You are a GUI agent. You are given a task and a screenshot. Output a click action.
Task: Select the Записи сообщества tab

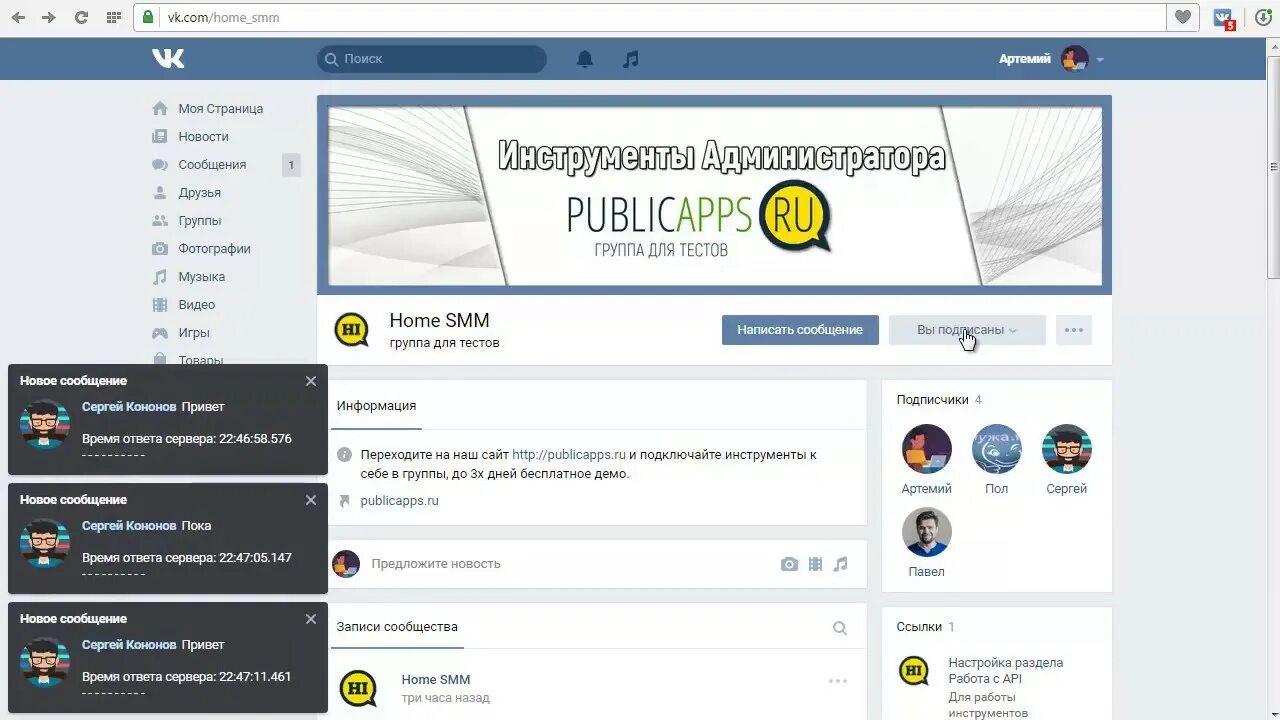[397, 627]
